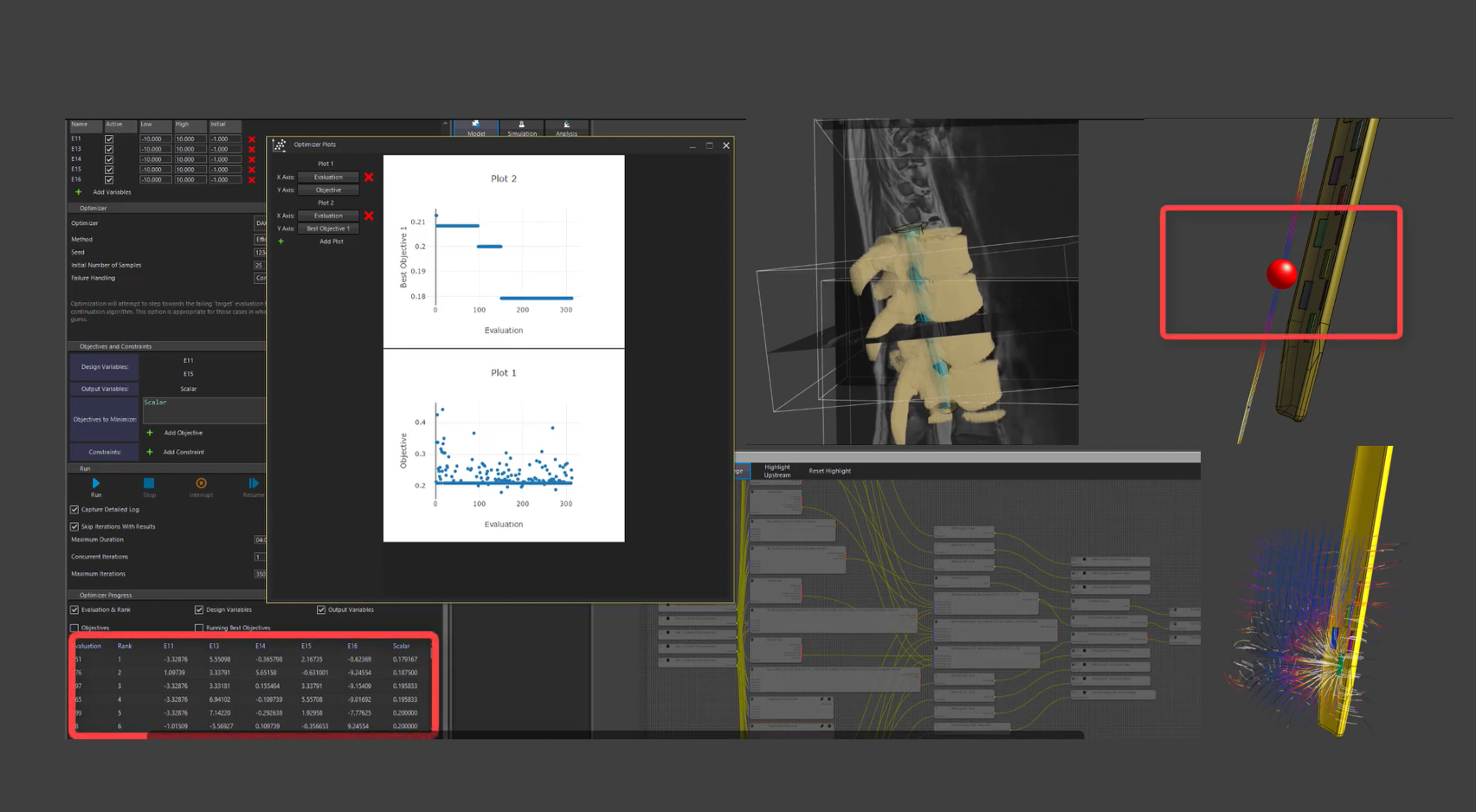Click the Interrupt optimization icon
Screen dimensions: 1476x812
pos(201,483)
